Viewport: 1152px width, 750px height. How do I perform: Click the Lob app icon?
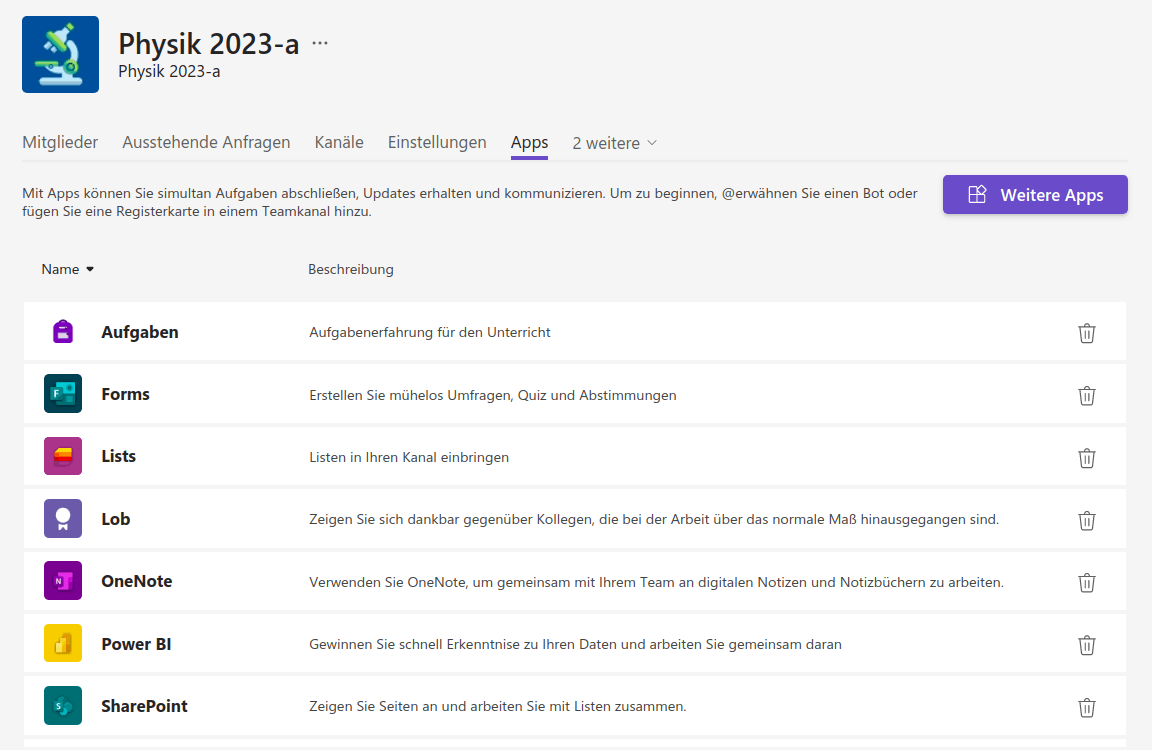[x=63, y=519]
